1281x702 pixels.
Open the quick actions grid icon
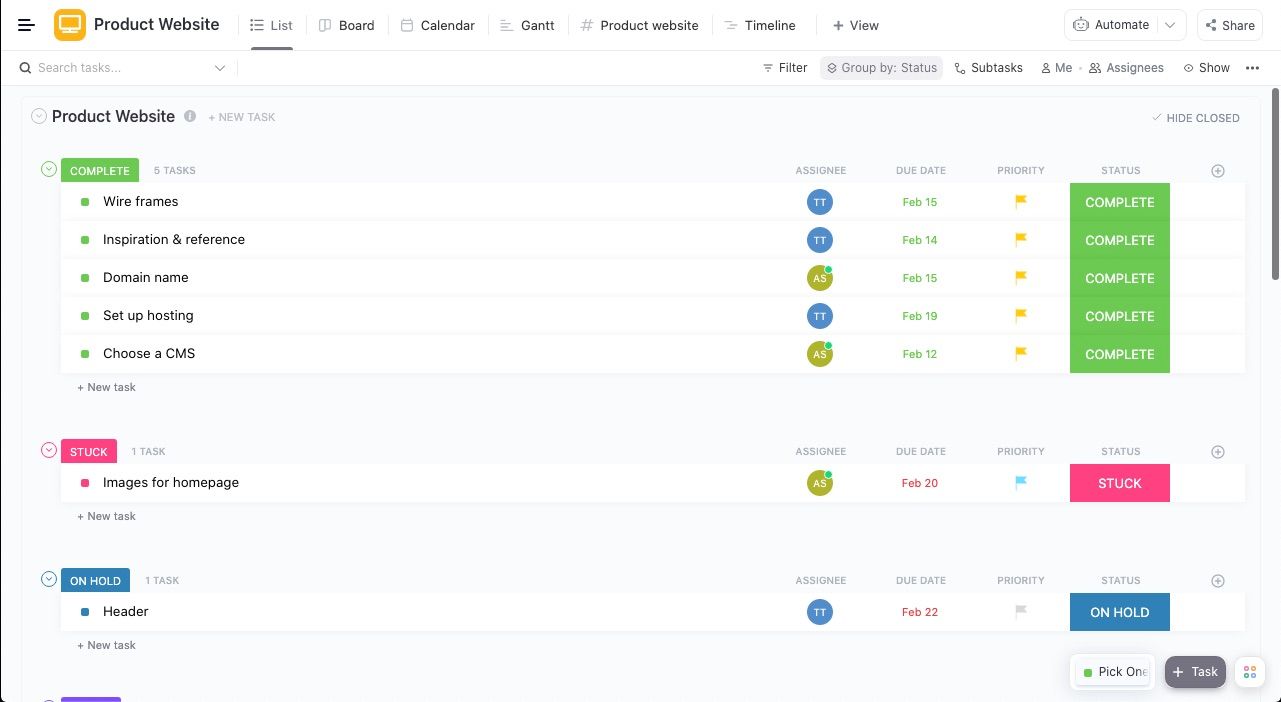point(1250,672)
